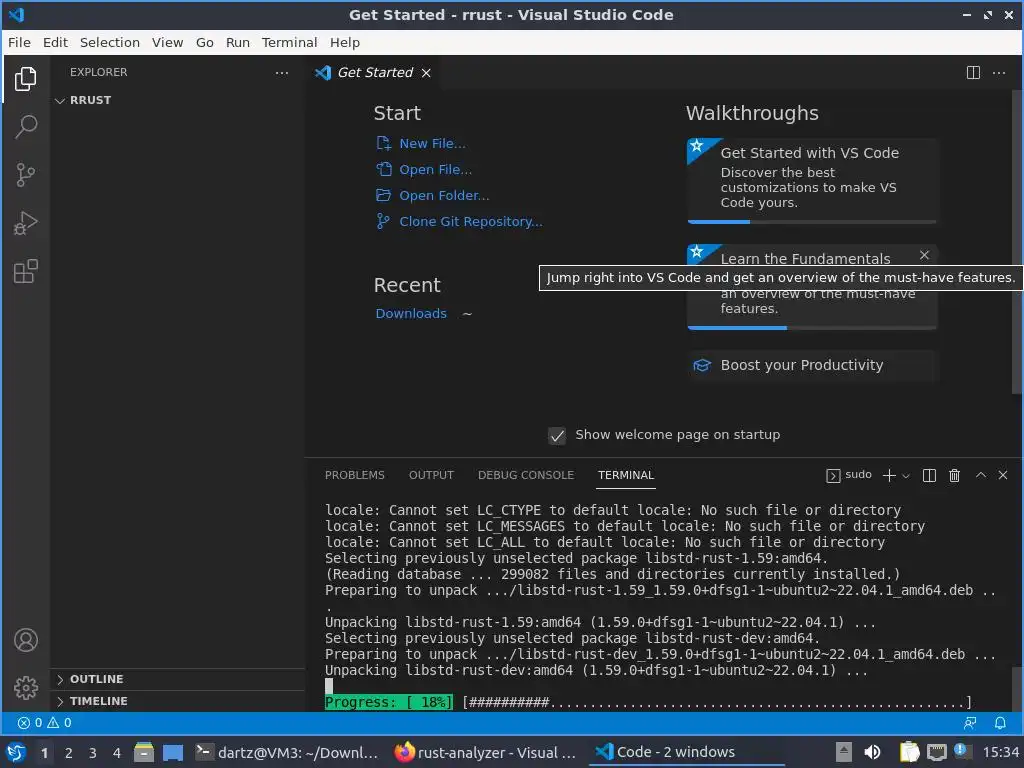Image resolution: width=1024 pixels, height=768 pixels.
Task: Kill terminal with trash icon
Action: [x=954, y=475]
